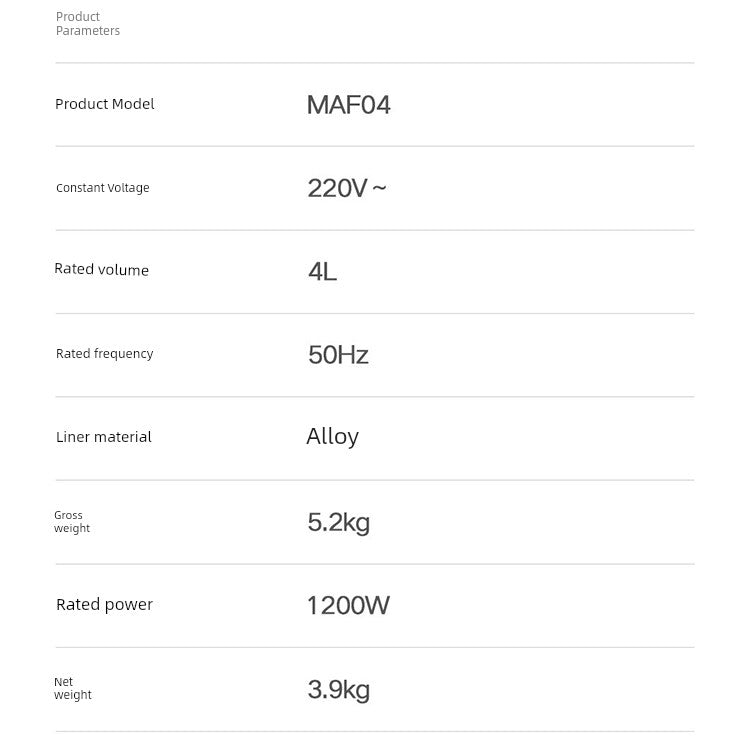Viewport: 750px width, 750px height.
Task: Click the Product Model label
Action: coord(104,104)
